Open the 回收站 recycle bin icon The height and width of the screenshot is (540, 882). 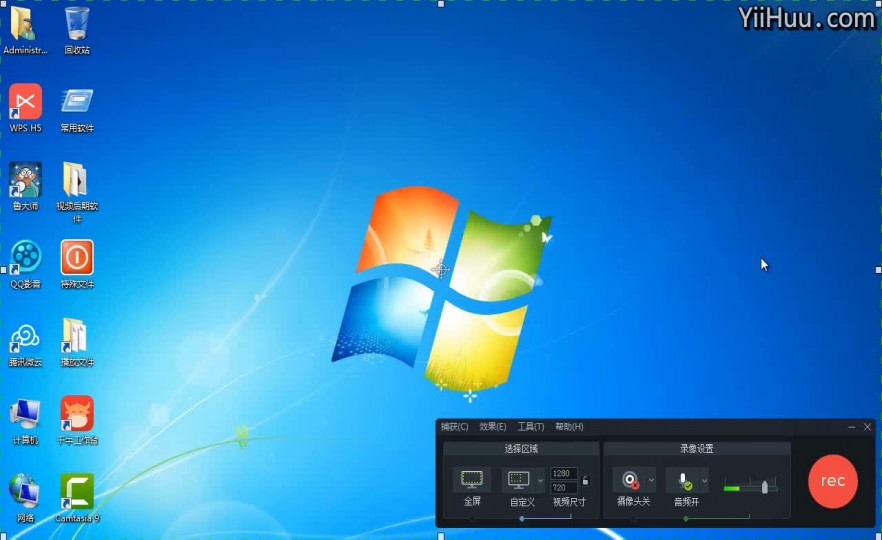click(77, 29)
